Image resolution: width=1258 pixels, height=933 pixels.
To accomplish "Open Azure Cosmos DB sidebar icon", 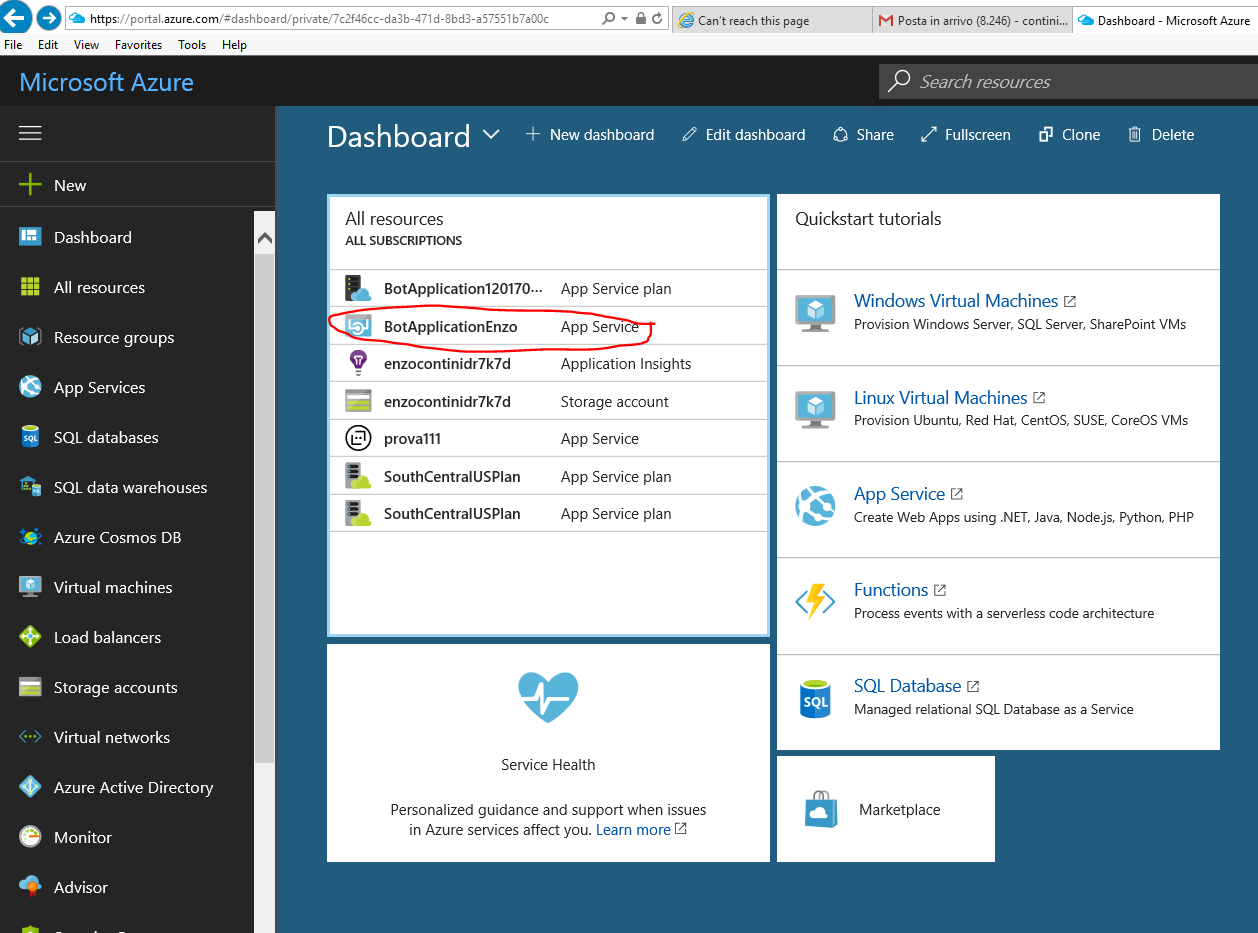I will 30,538.
